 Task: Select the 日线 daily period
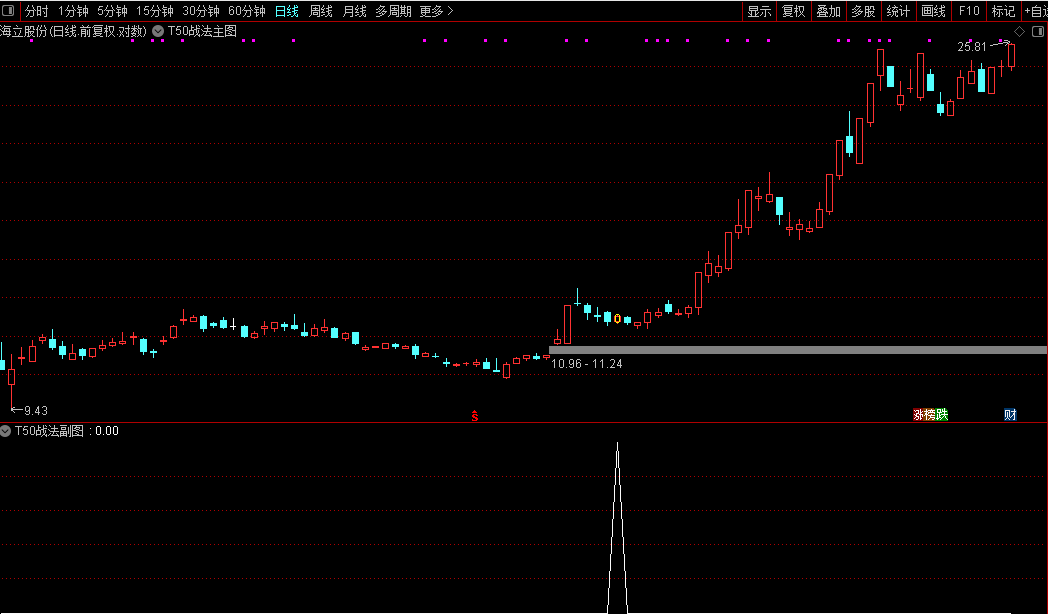click(x=287, y=11)
